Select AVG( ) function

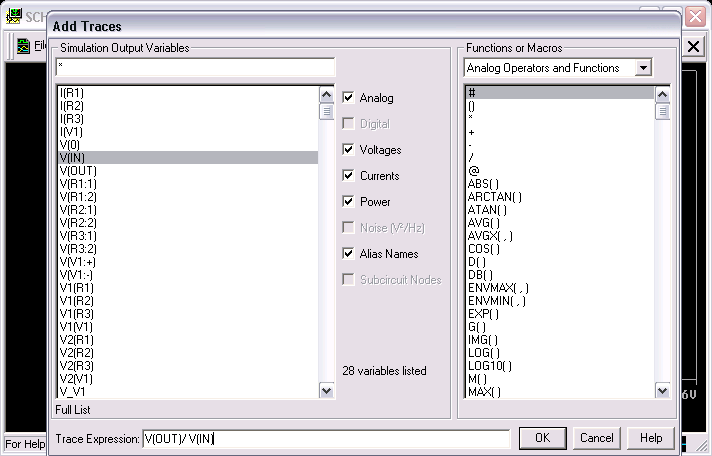pyautogui.click(x=560, y=223)
